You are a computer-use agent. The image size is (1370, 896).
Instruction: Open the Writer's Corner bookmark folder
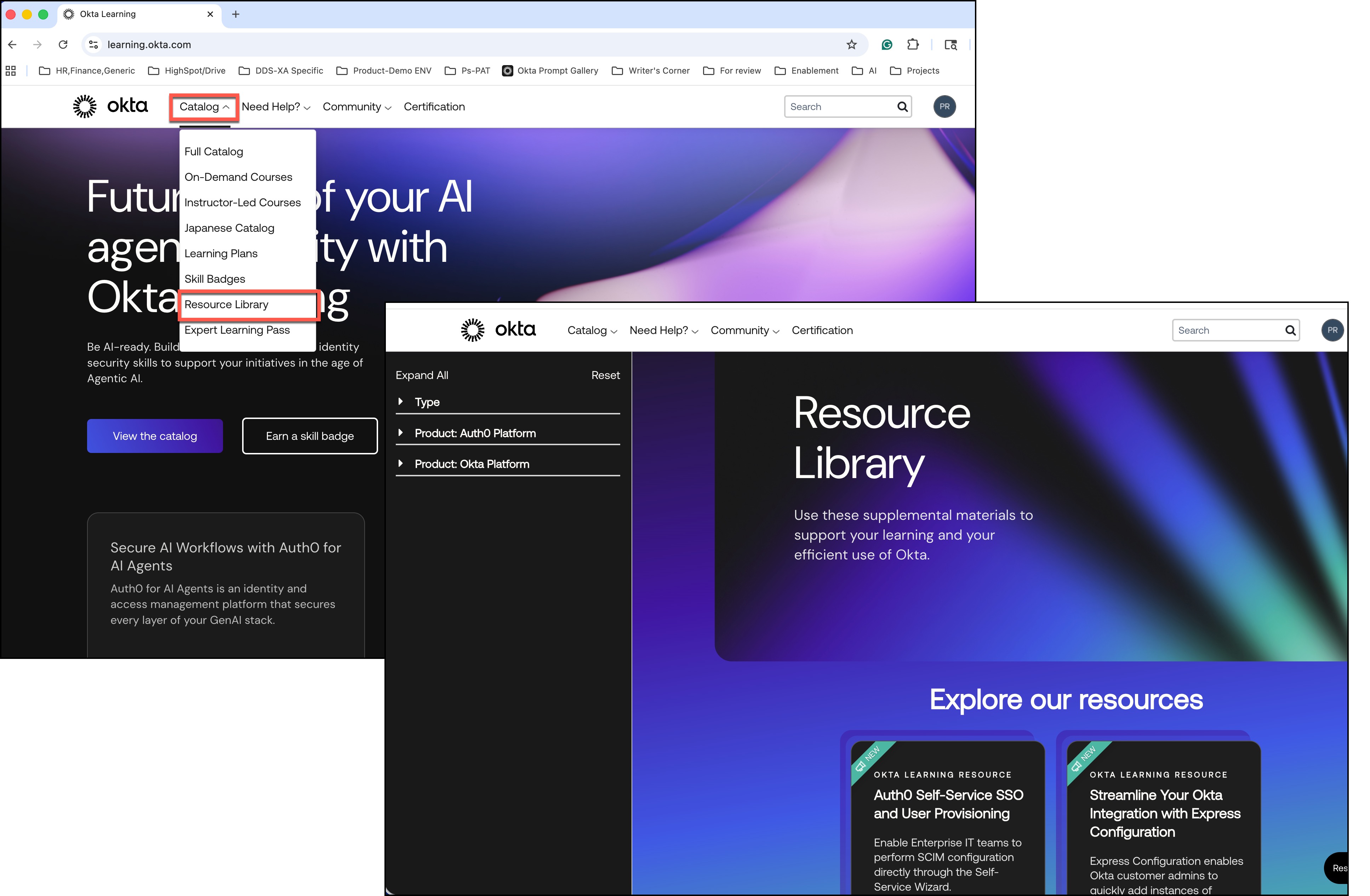(x=650, y=71)
